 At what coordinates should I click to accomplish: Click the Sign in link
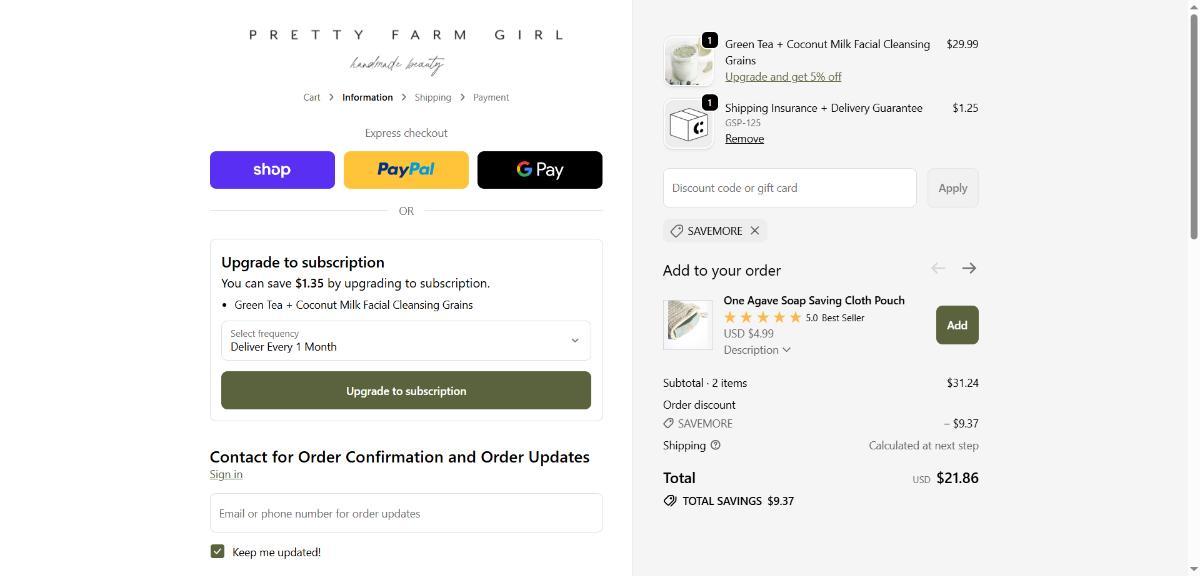[x=226, y=475]
